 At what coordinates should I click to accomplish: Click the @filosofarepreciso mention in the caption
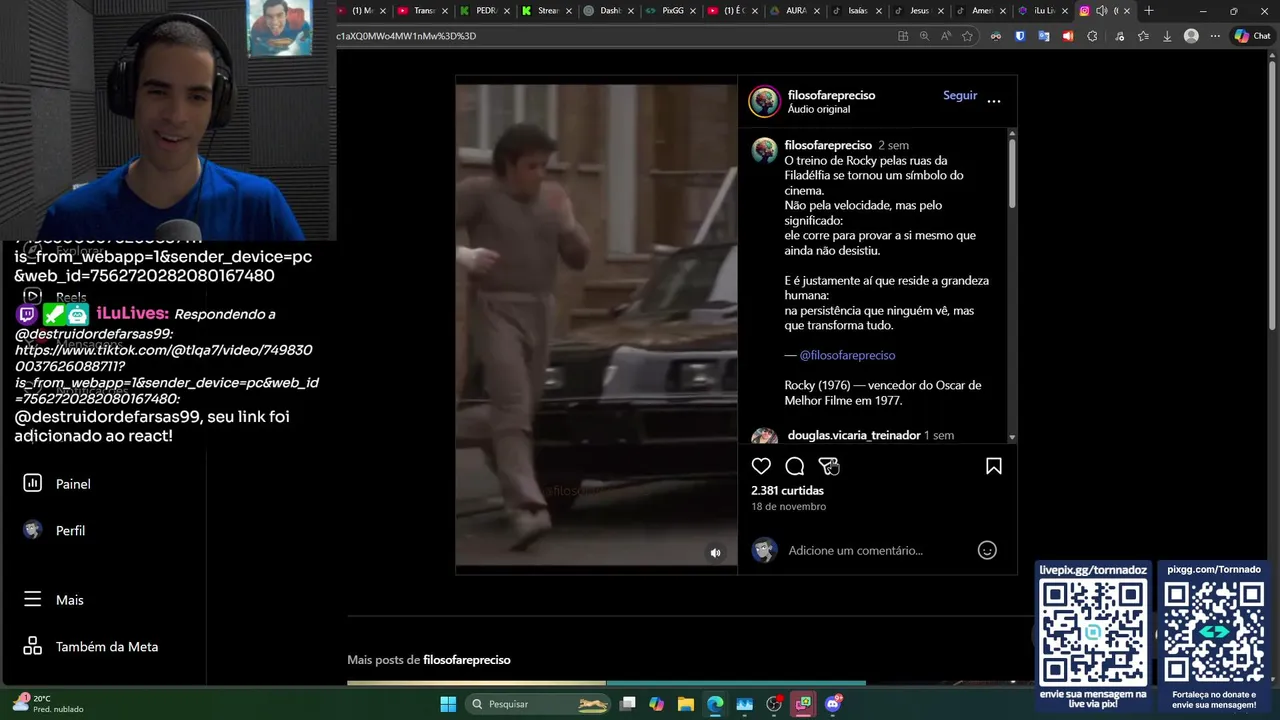pos(847,355)
